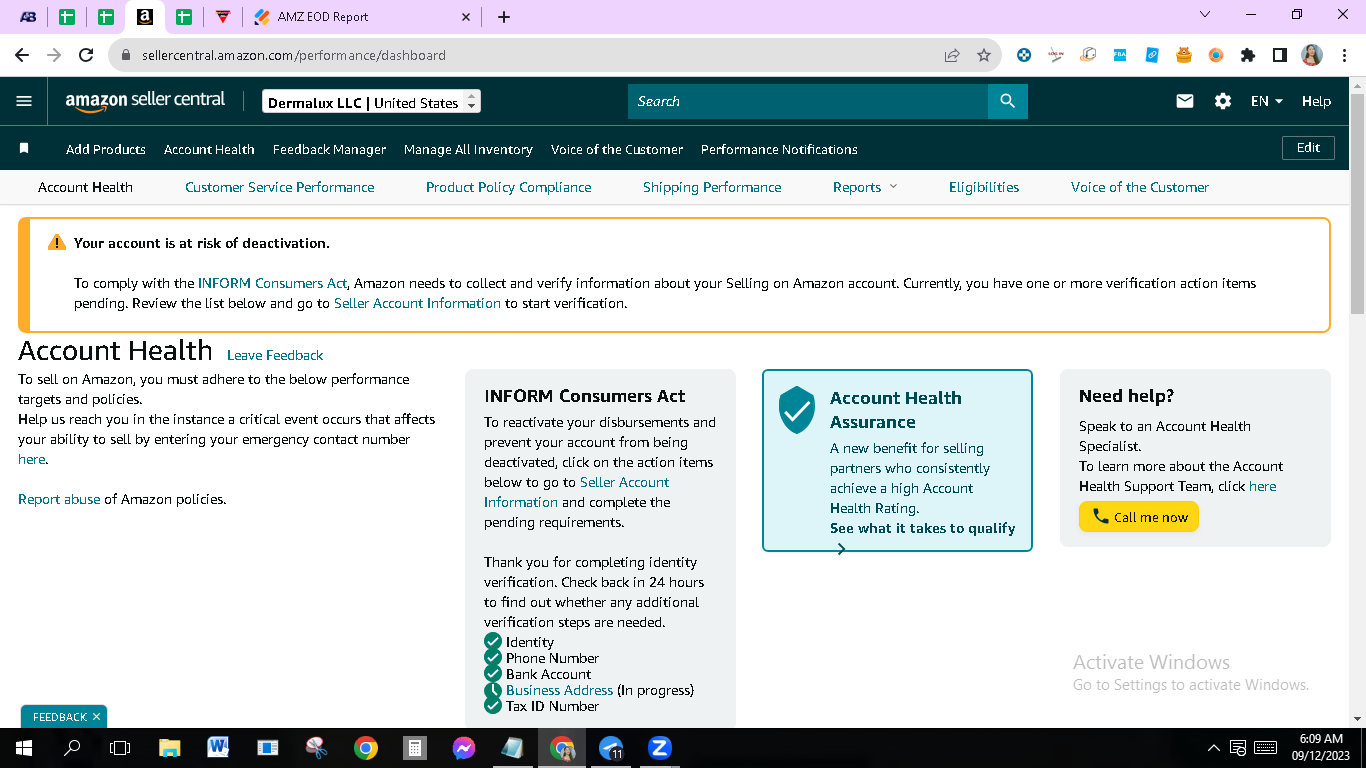This screenshot has width=1366, height=768.
Task: Expand the Reports dropdown tab
Action: click(x=865, y=187)
